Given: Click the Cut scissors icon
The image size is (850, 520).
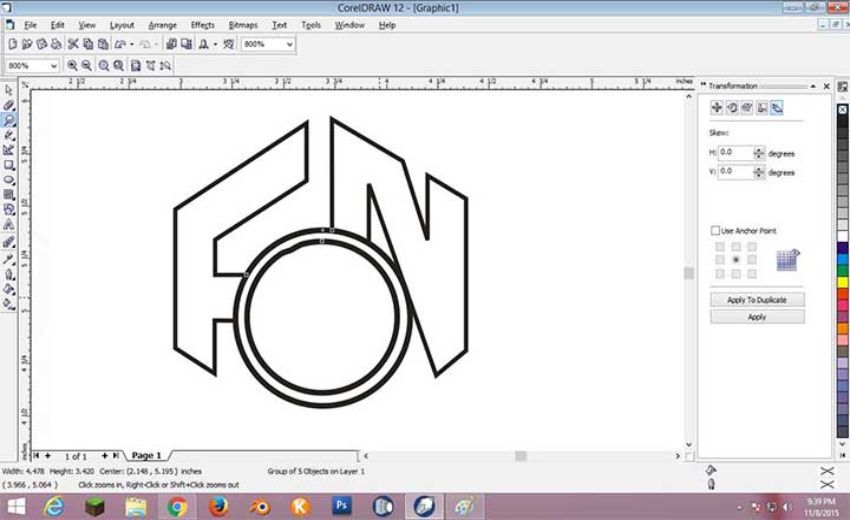Looking at the screenshot, I should [x=73, y=44].
